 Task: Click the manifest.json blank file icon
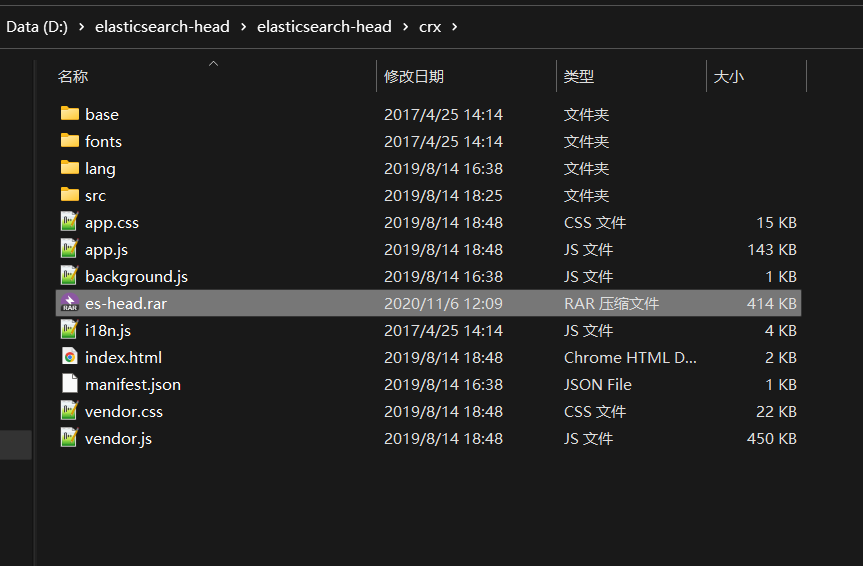click(x=69, y=383)
